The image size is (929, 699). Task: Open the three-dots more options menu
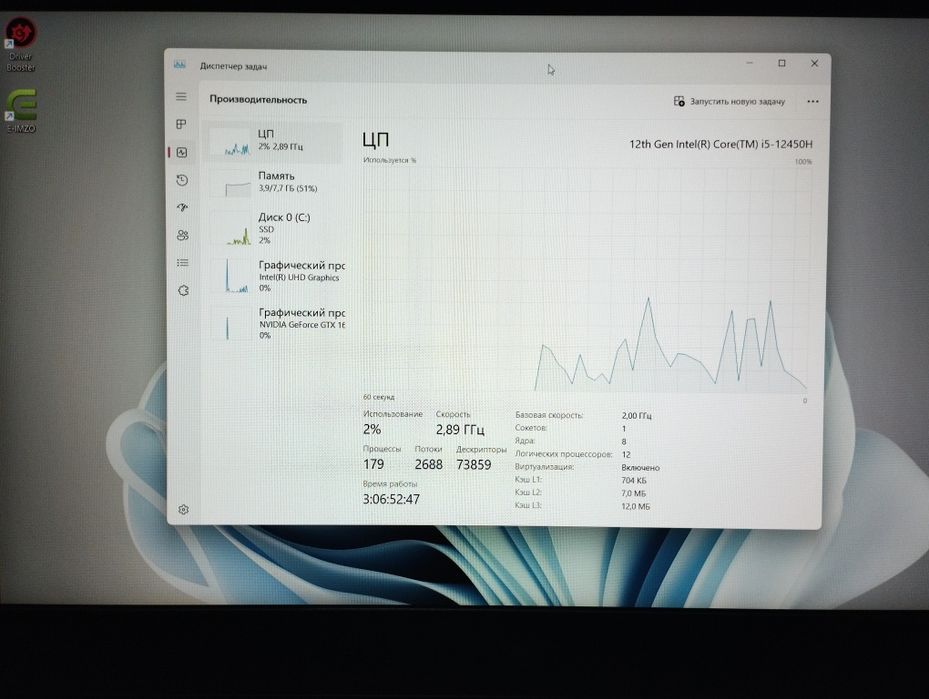coord(813,101)
